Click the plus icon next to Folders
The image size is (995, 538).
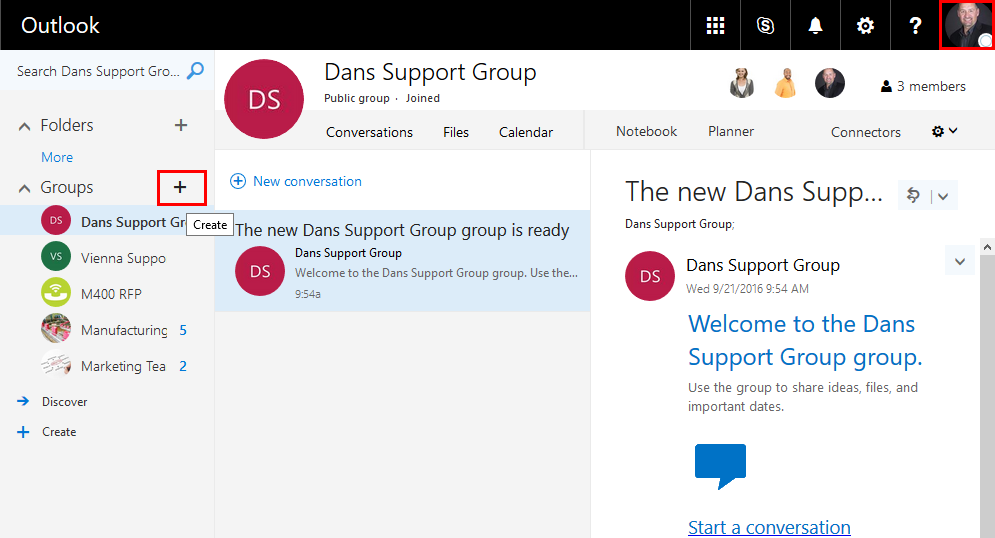(x=181, y=125)
